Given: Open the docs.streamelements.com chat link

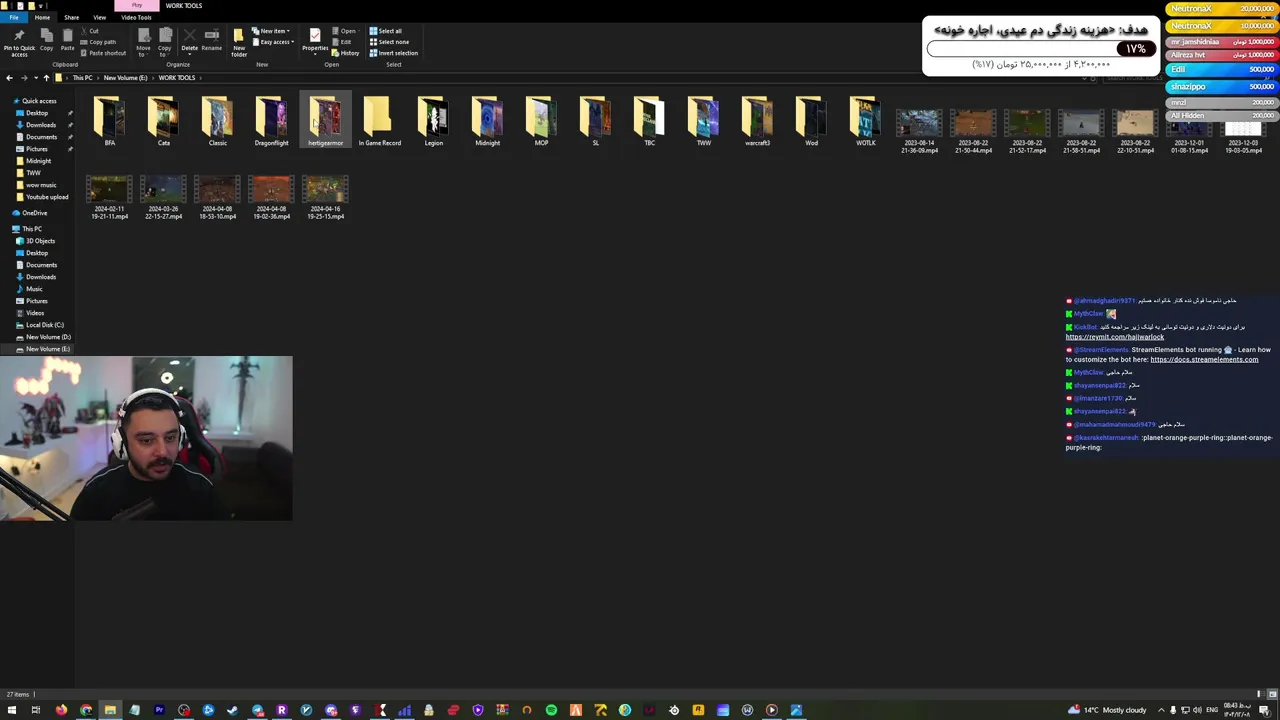Looking at the screenshot, I should click(x=1204, y=360).
